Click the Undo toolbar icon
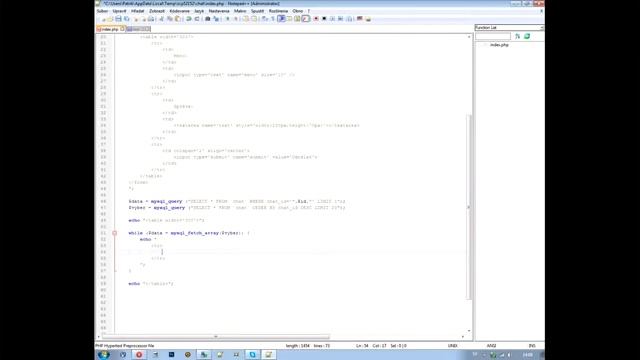640x360 pixels. pyautogui.click(x=189, y=19)
